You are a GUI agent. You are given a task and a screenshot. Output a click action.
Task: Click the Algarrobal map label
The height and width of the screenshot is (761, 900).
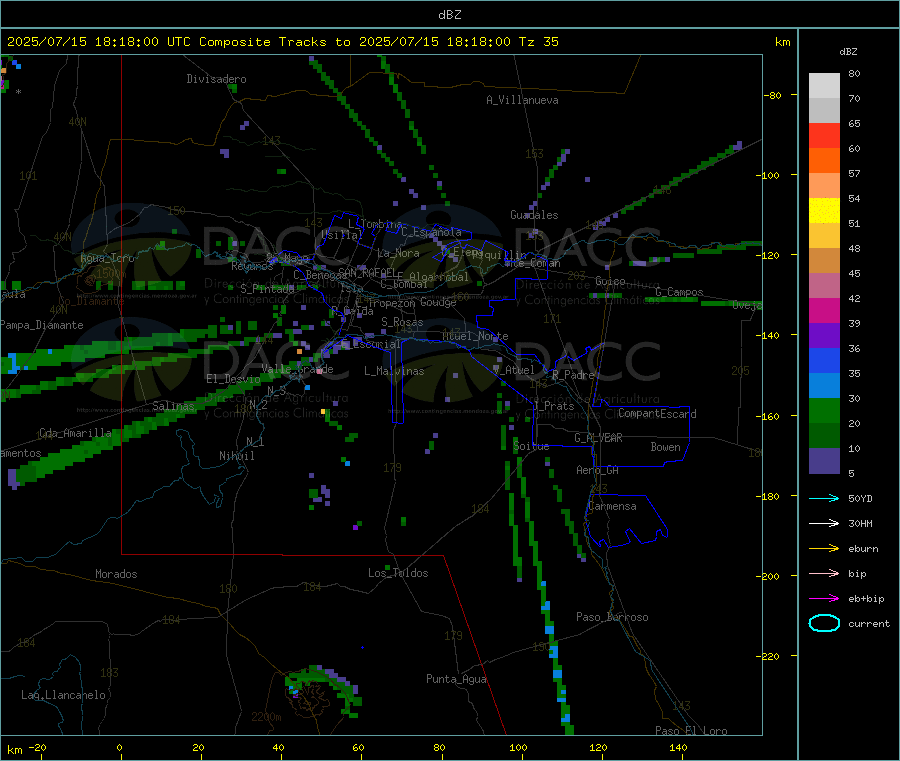point(439,277)
